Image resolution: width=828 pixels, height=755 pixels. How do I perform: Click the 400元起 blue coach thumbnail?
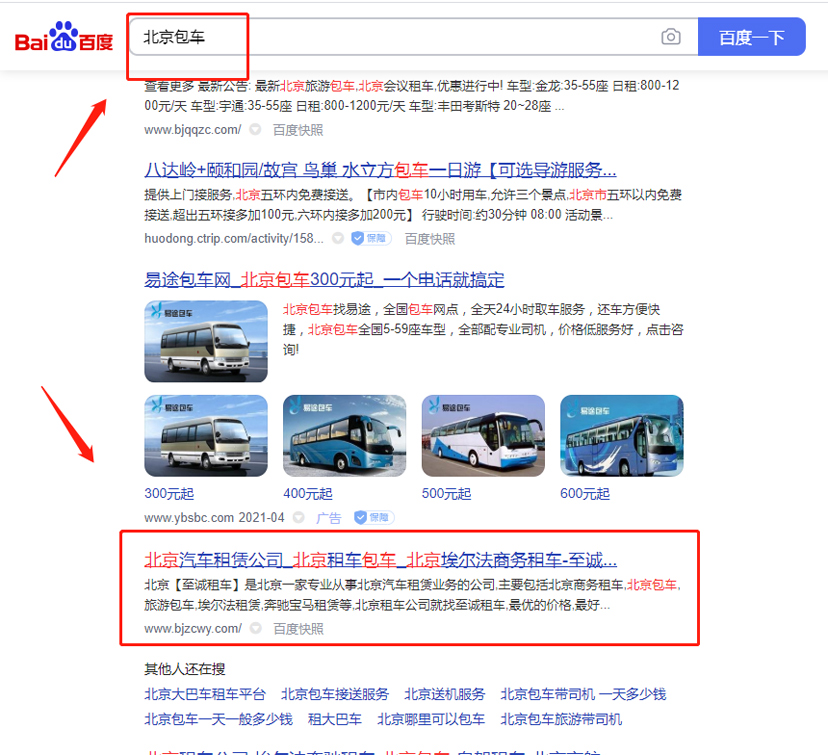(x=344, y=436)
